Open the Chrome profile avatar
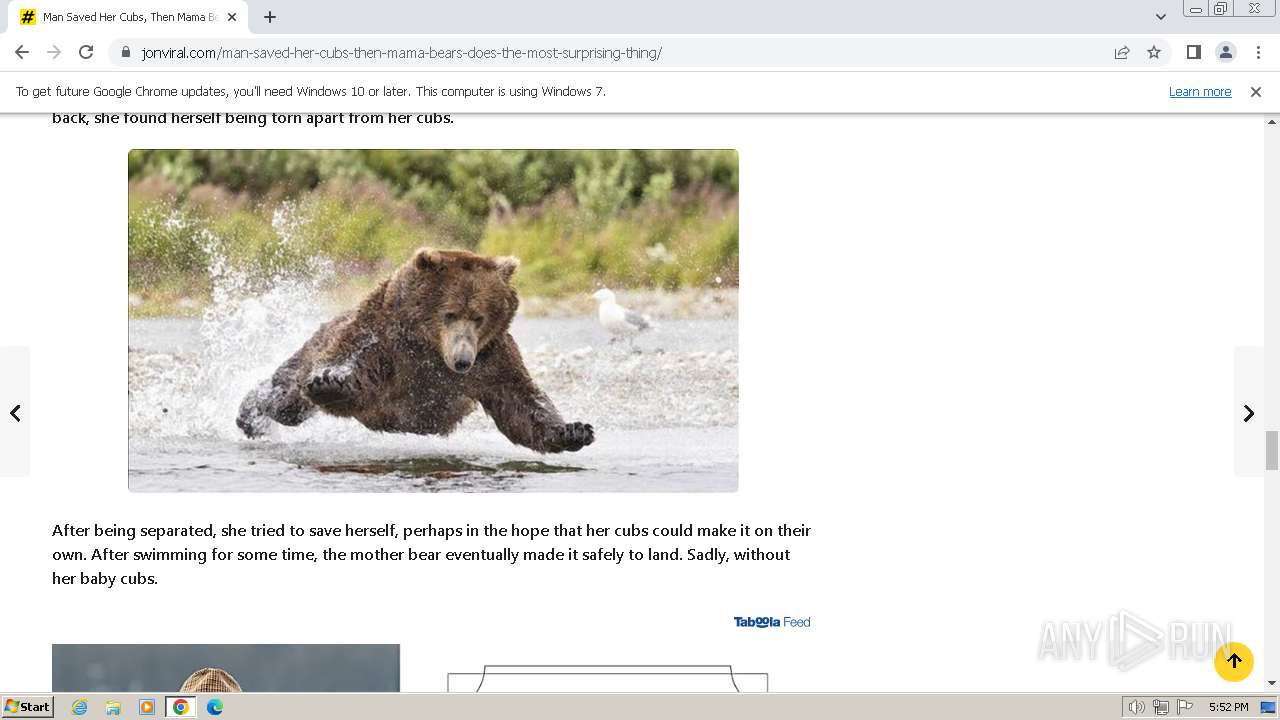The image size is (1280, 720). tap(1225, 52)
